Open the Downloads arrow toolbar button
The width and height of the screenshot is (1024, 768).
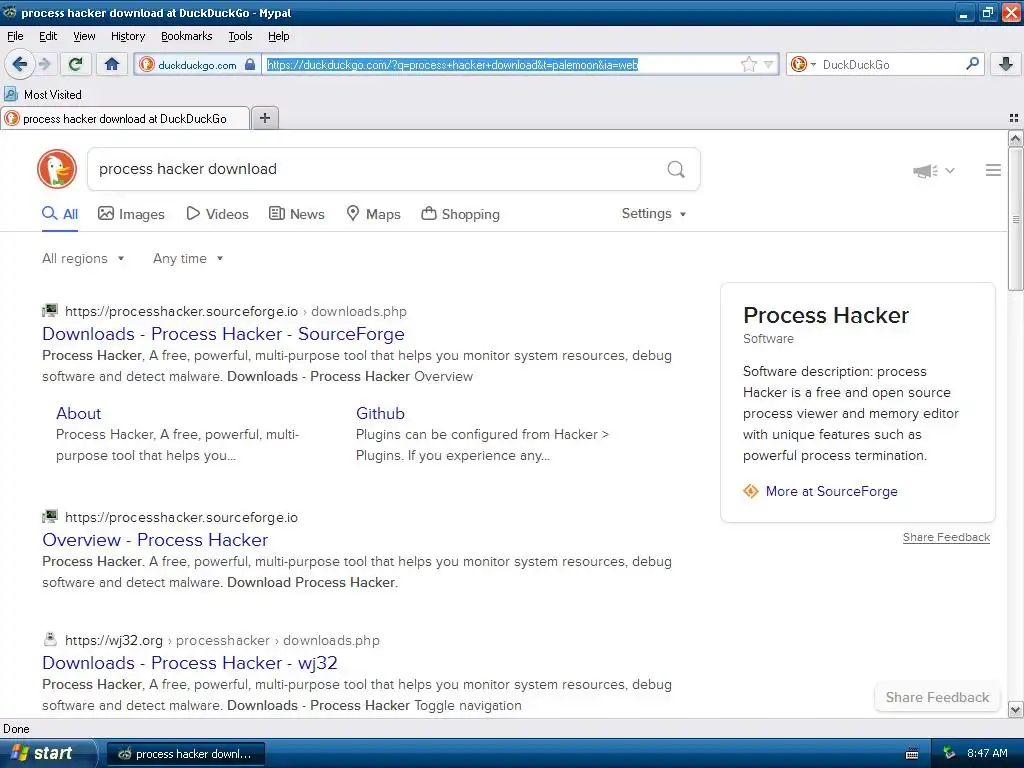click(x=1006, y=64)
